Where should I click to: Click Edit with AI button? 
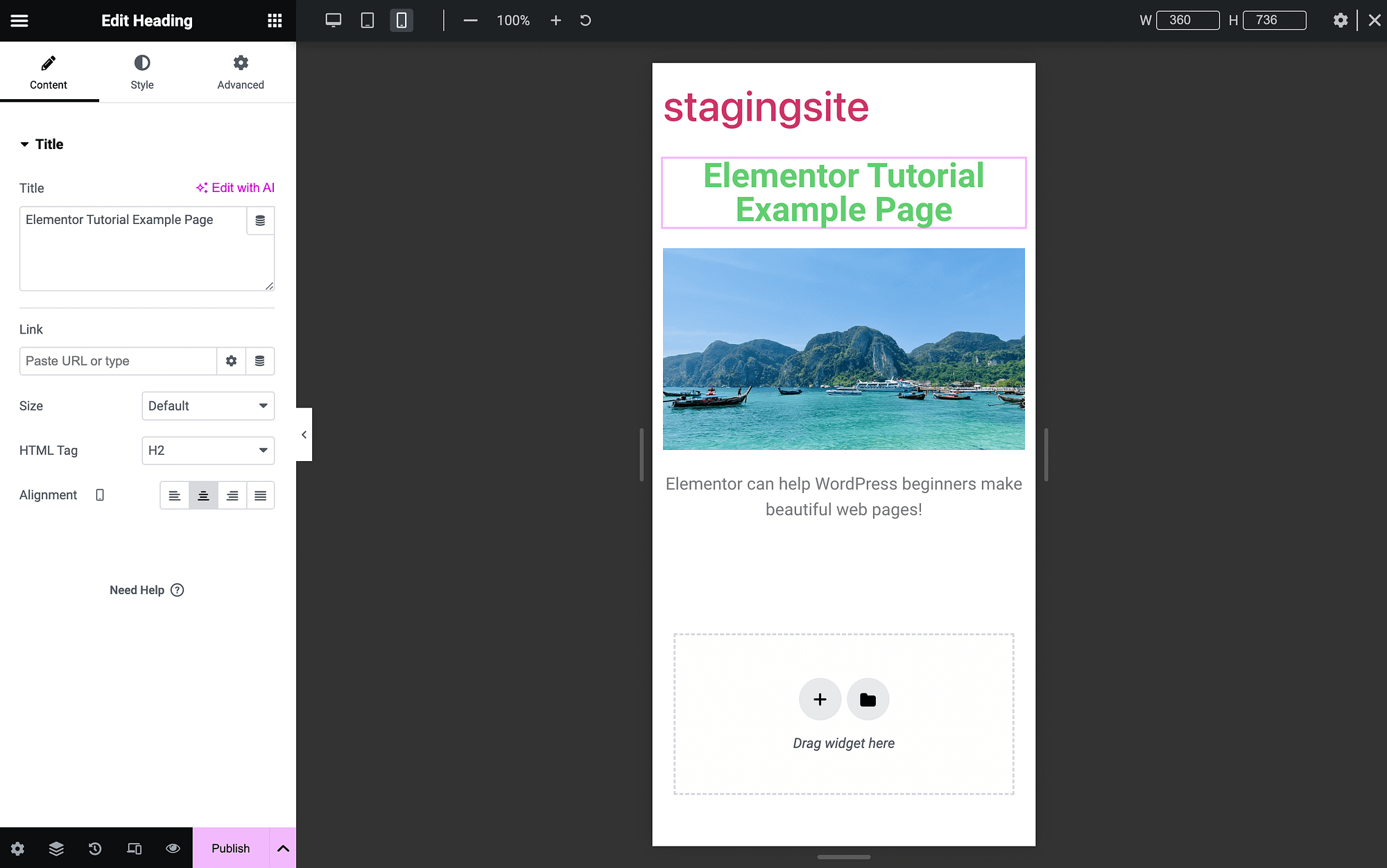[x=235, y=187]
